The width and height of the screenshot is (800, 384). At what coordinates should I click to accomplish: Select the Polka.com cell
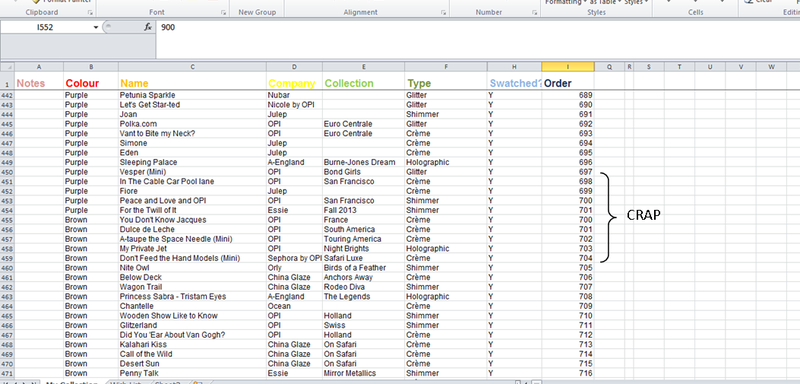click(192, 124)
